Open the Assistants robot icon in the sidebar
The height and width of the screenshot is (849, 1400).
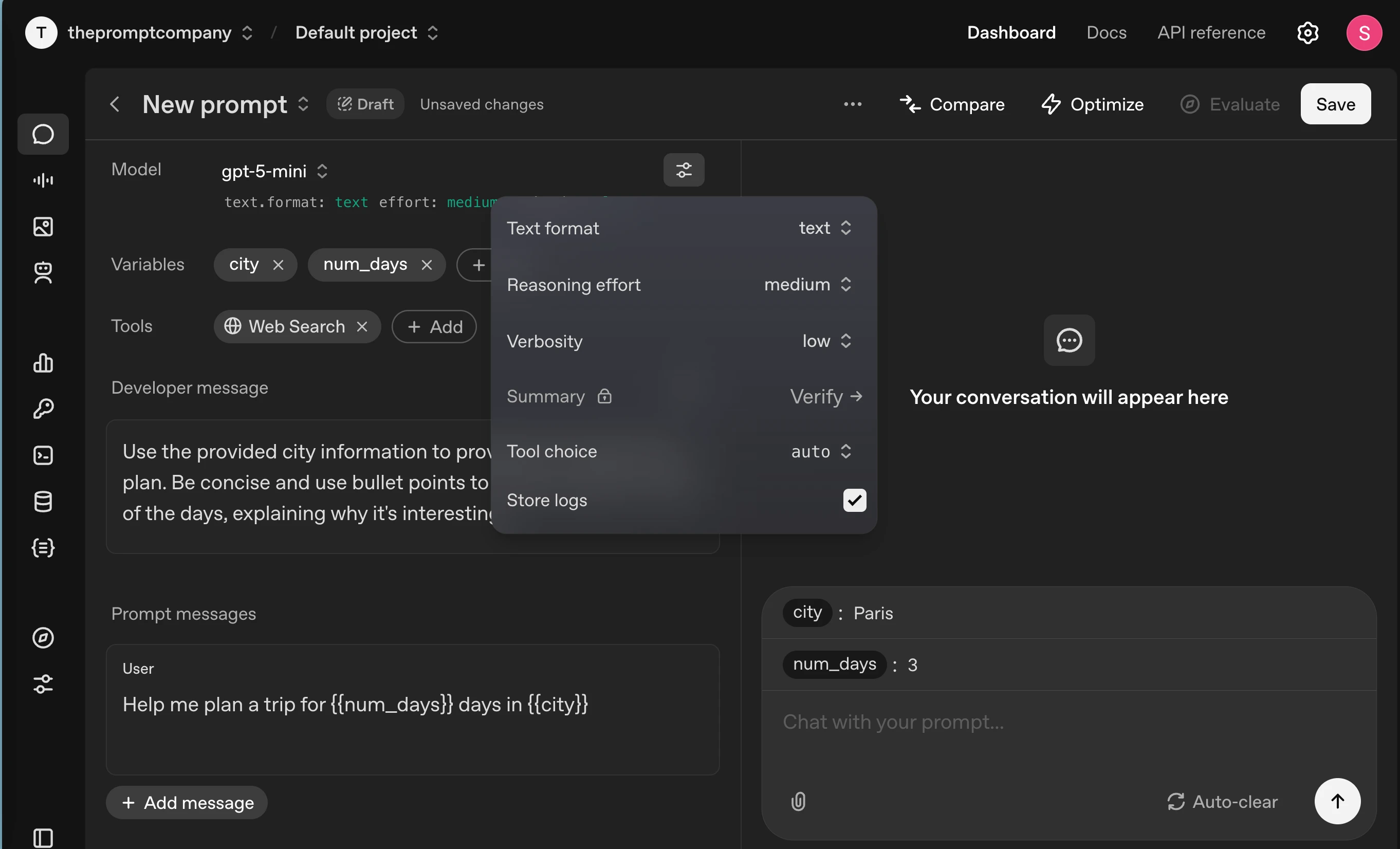click(43, 273)
